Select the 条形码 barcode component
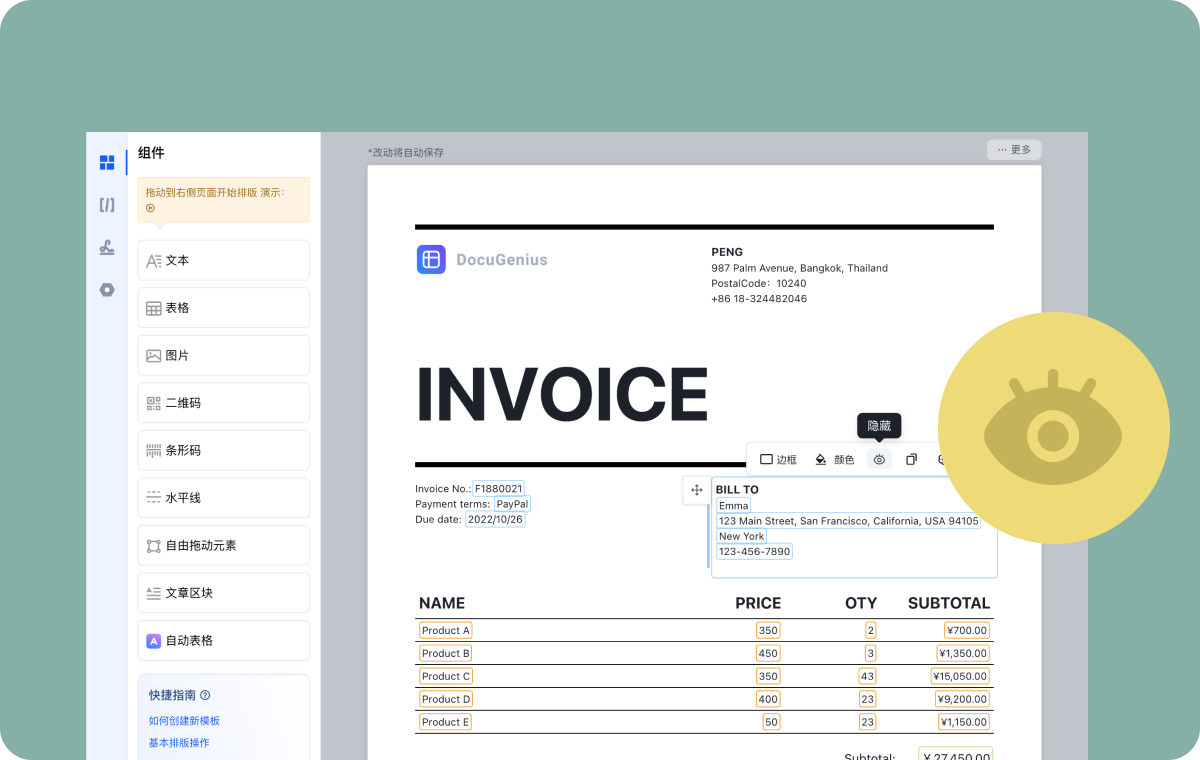The height and width of the screenshot is (760, 1200). click(x=223, y=450)
